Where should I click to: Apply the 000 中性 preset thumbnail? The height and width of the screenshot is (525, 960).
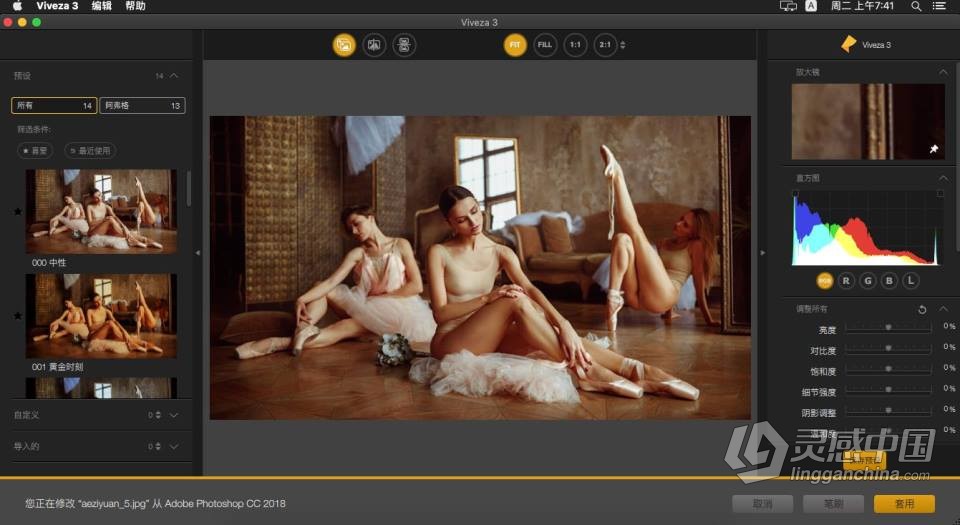[x=101, y=211]
